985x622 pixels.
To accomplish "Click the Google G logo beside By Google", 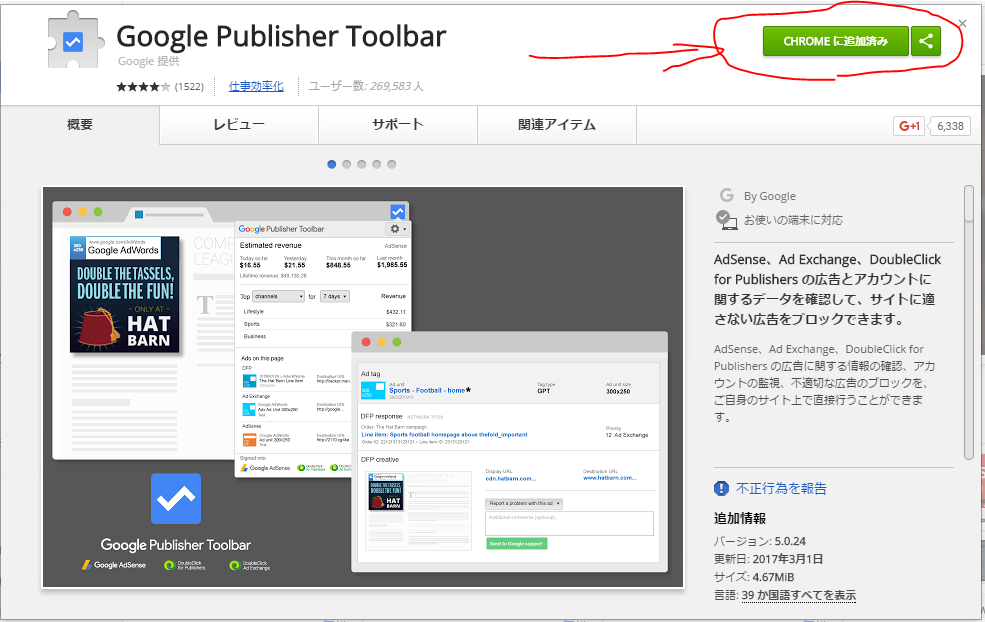I will tap(727, 195).
